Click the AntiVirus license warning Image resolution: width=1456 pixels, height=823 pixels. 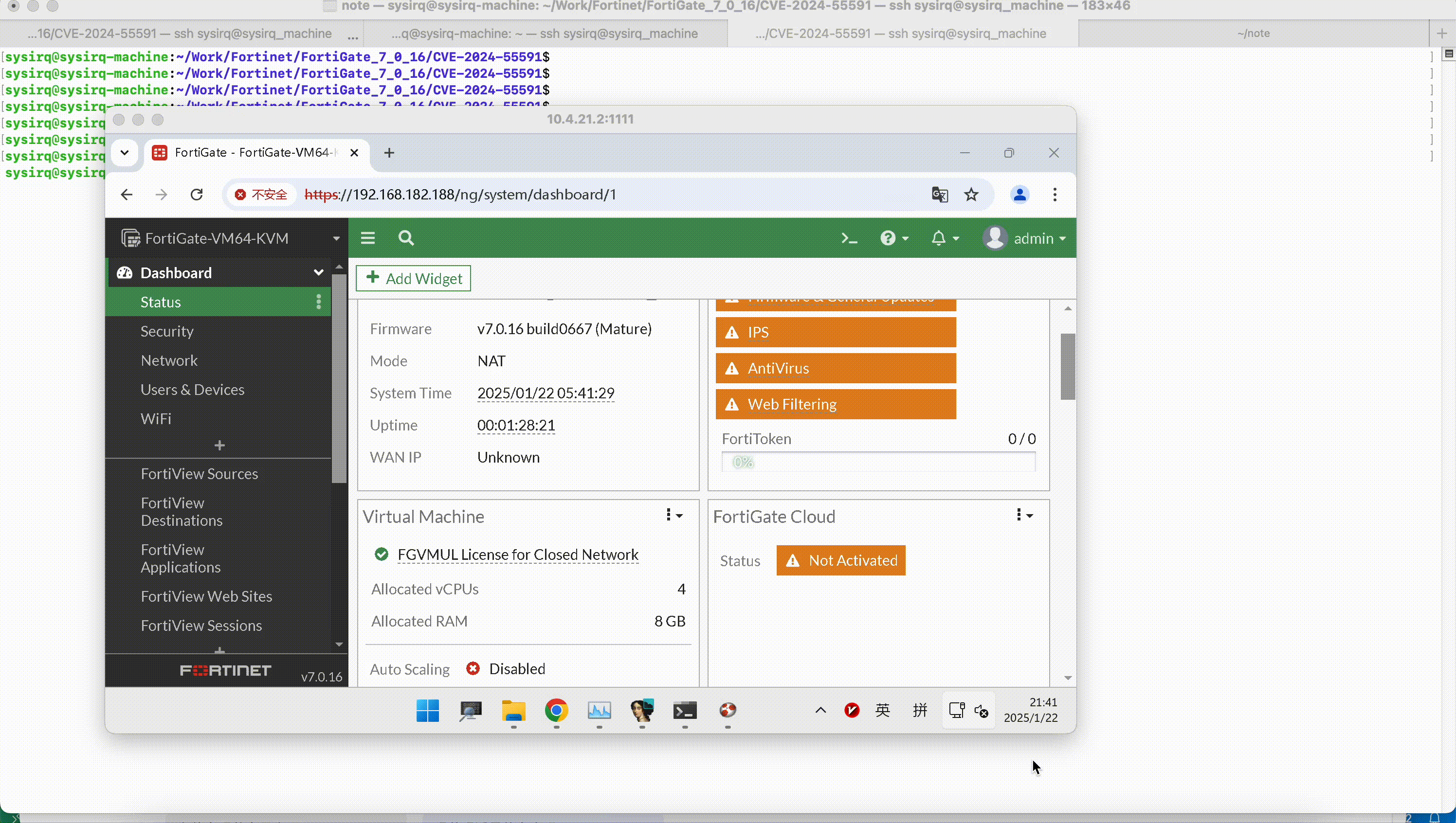[836, 369]
